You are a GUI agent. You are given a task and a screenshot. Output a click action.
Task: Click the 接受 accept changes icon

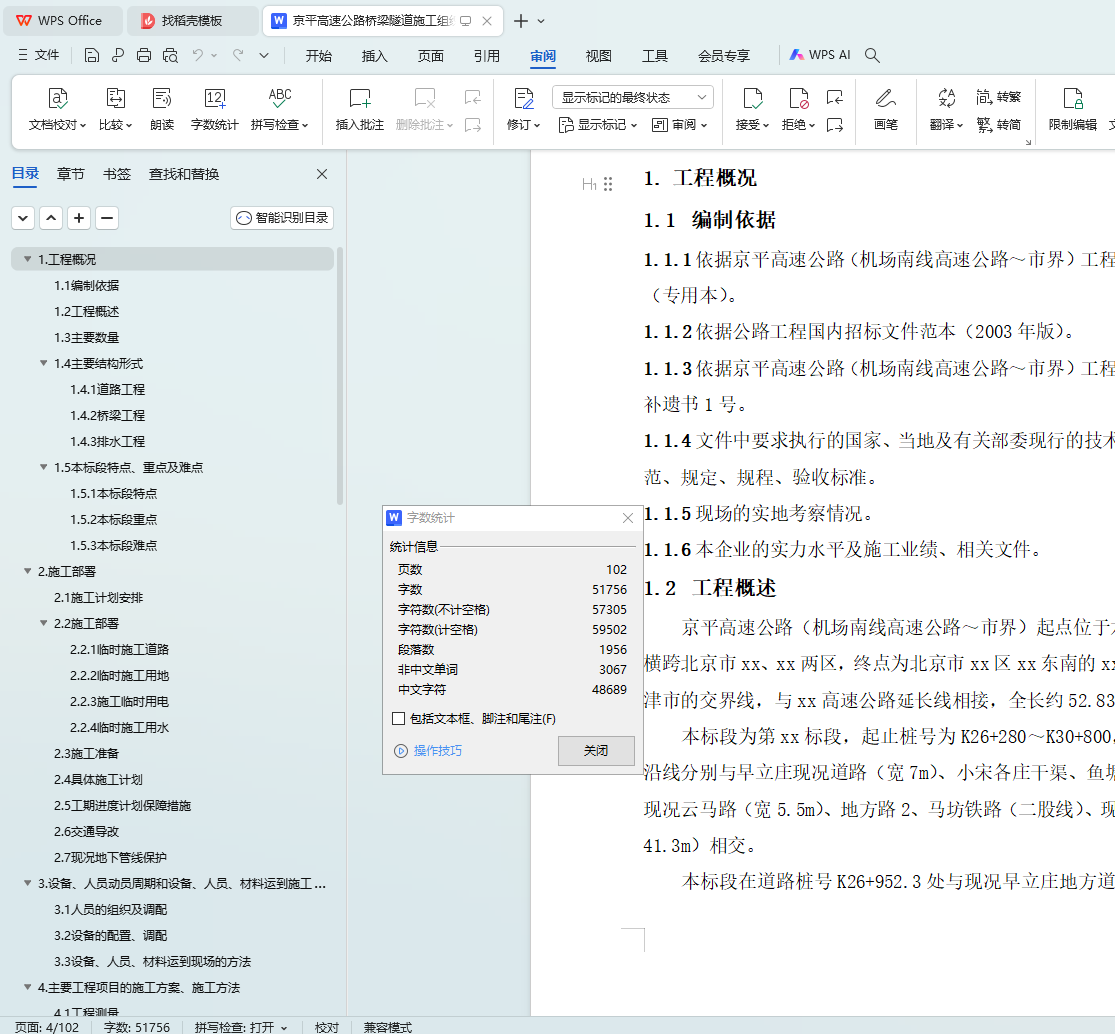(752, 109)
